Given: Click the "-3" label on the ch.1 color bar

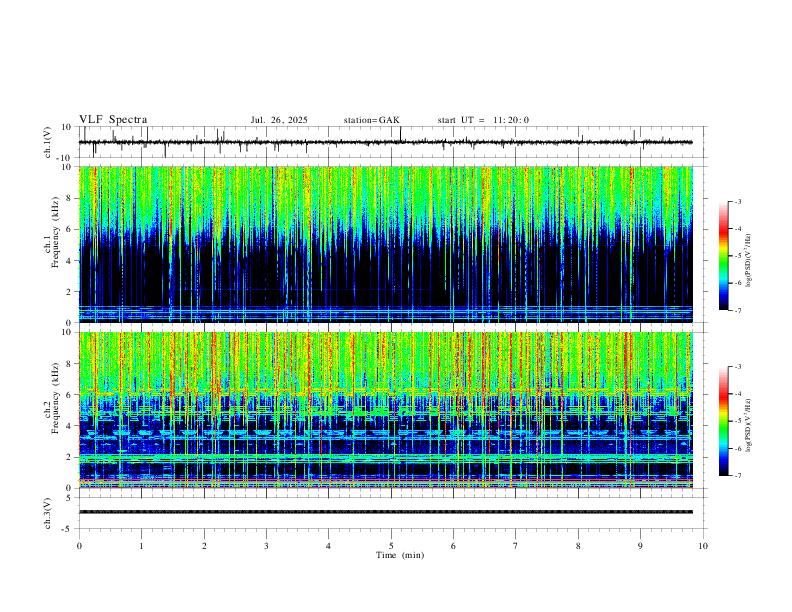Looking at the screenshot, I should (738, 201).
